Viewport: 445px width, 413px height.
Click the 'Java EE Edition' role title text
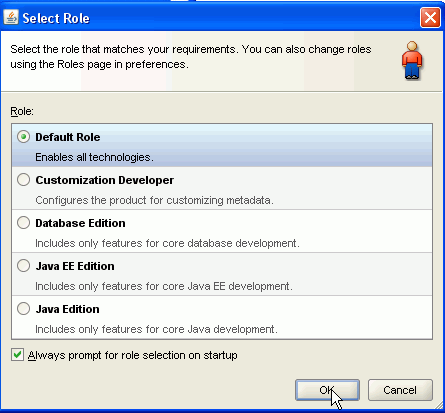(x=75, y=266)
